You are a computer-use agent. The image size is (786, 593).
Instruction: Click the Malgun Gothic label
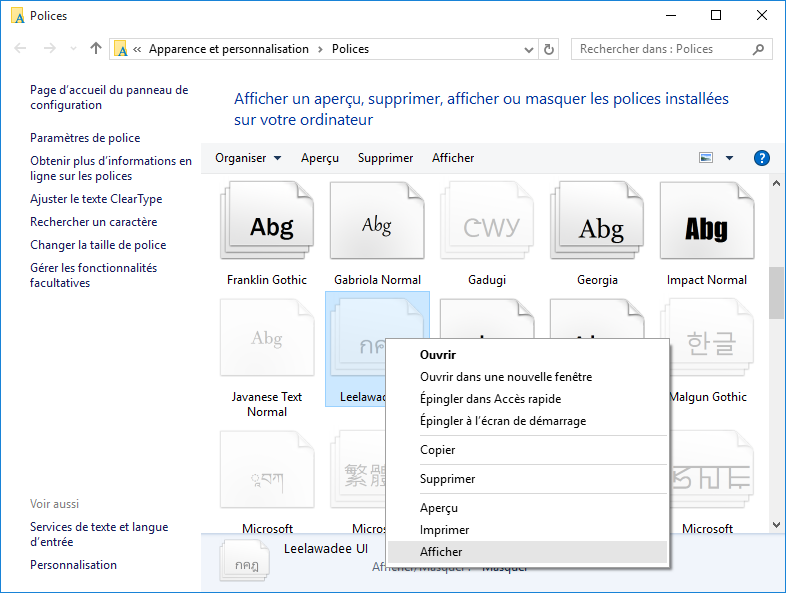tap(708, 397)
